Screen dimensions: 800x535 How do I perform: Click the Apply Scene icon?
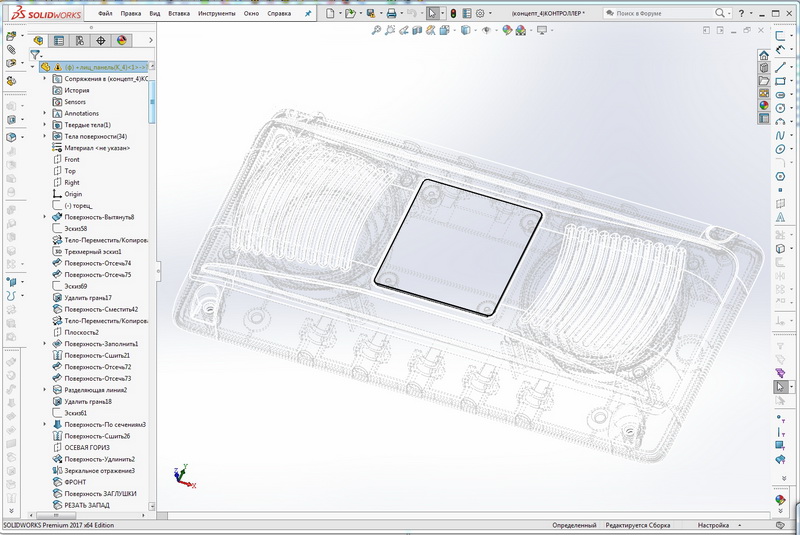click(521, 31)
